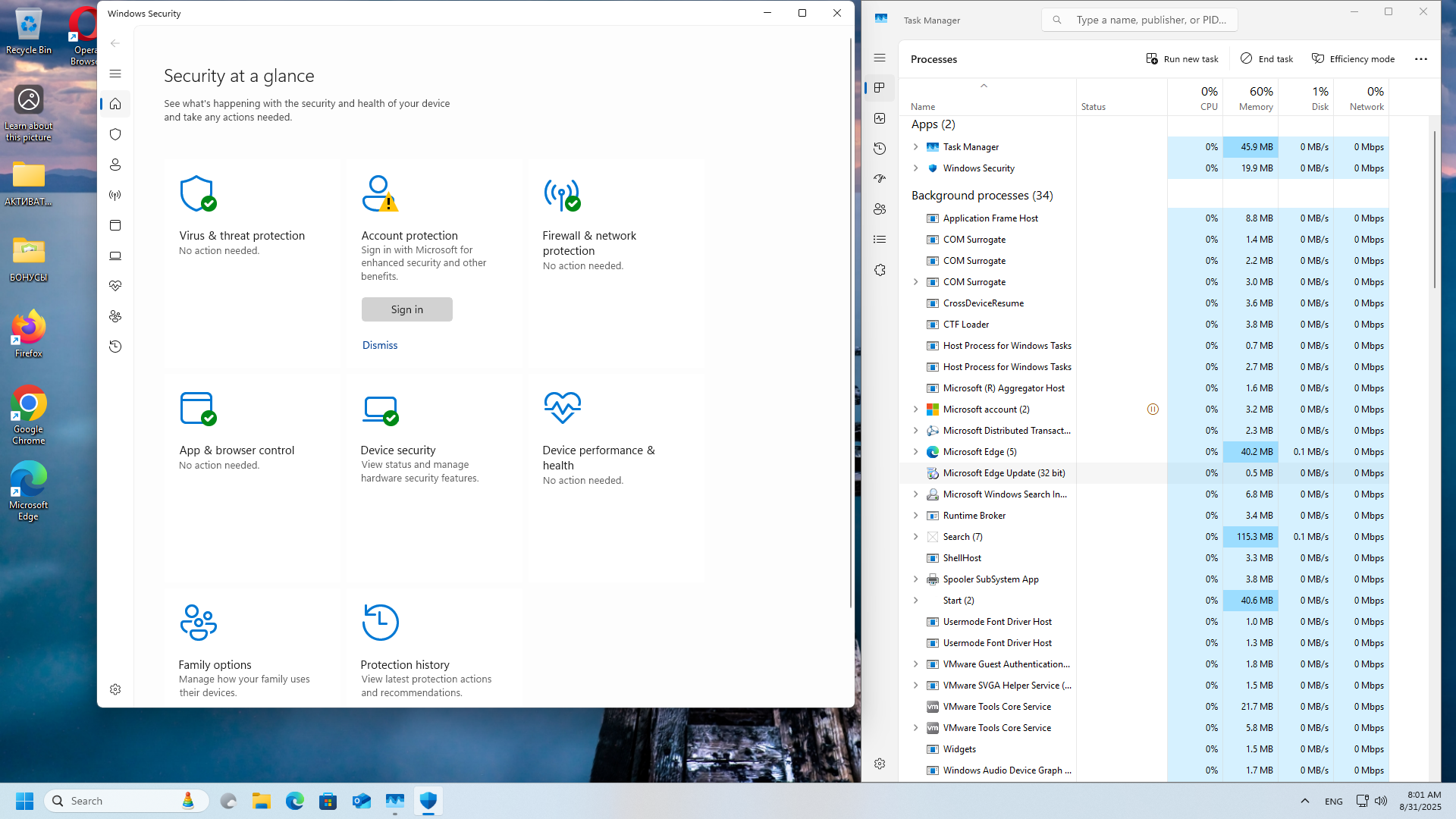The width and height of the screenshot is (1456, 819).
Task: Expand Microsoft account (2) process
Action: pyautogui.click(x=915, y=409)
